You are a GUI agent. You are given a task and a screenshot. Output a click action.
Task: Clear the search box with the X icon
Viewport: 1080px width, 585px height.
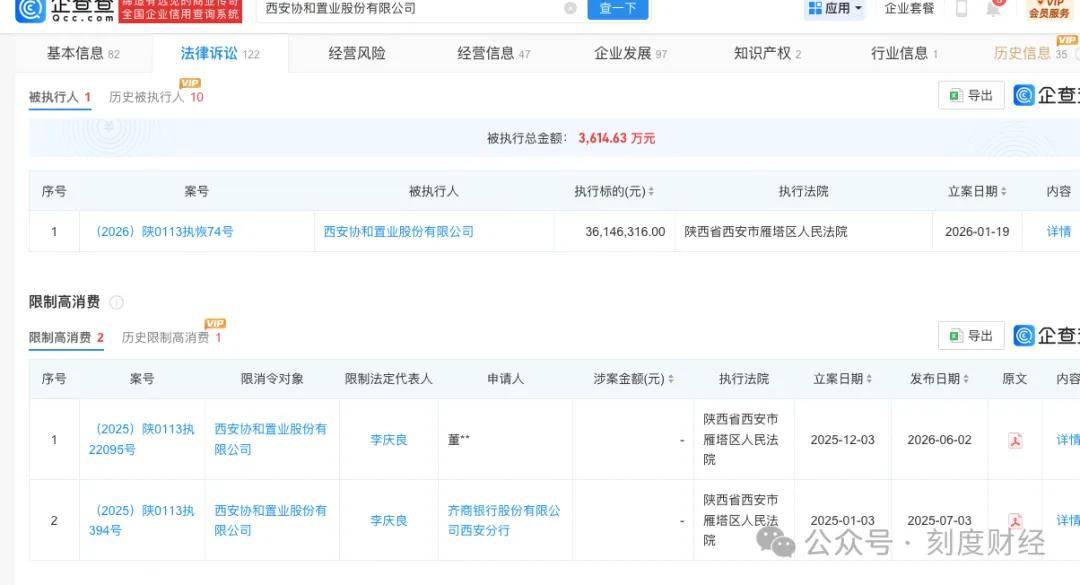coord(570,8)
